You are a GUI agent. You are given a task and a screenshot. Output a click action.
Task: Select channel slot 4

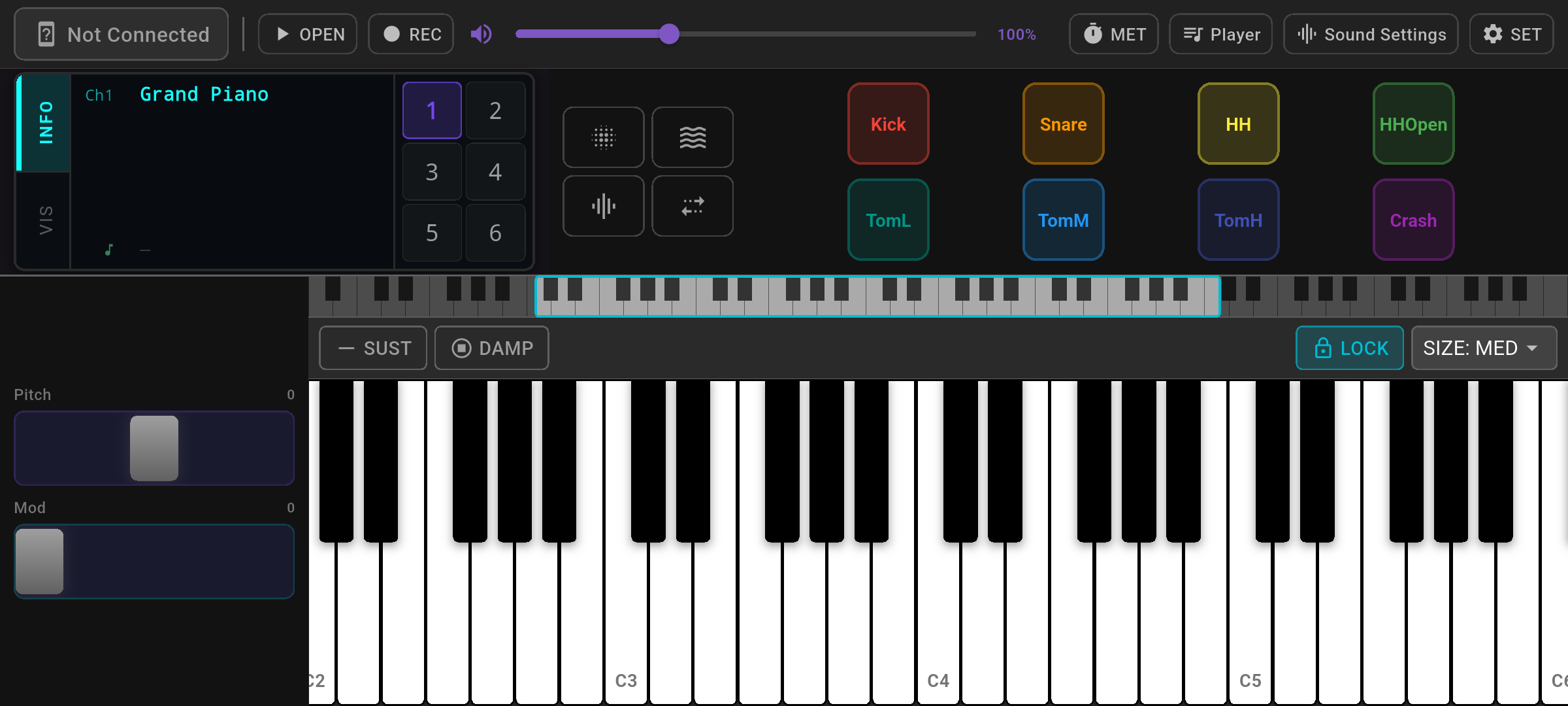click(x=495, y=172)
